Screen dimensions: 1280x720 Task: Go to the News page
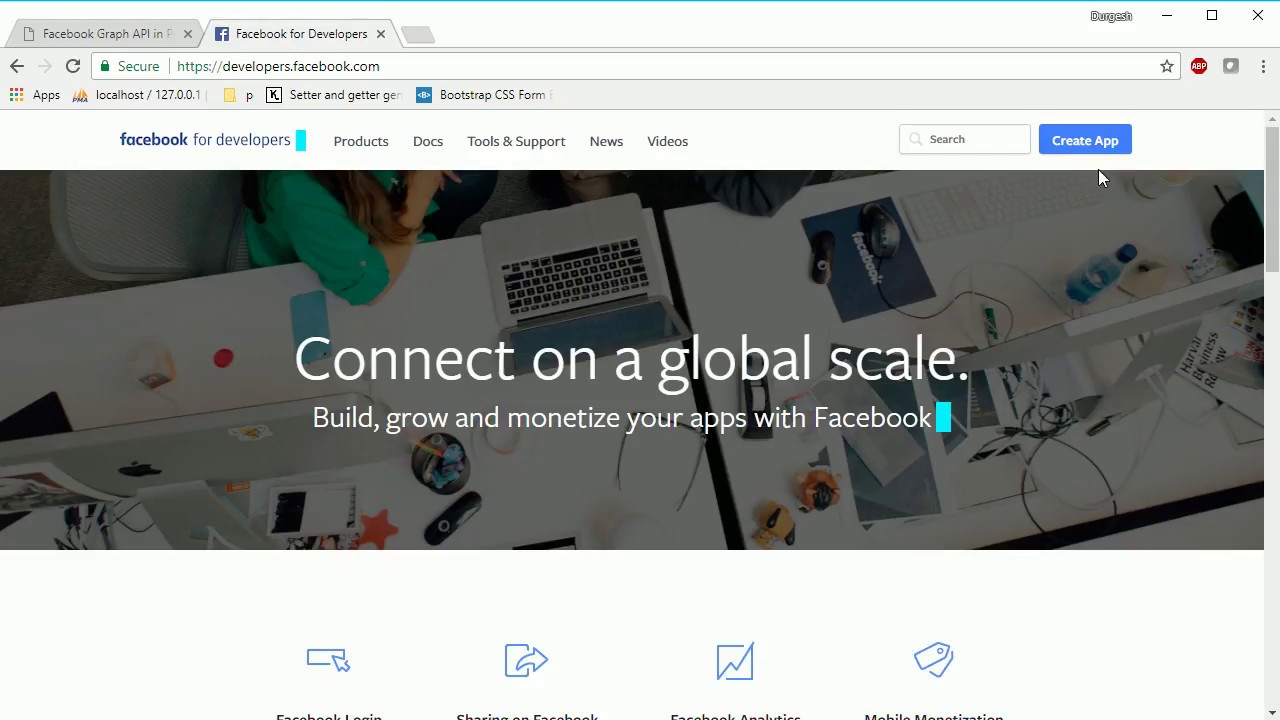(x=606, y=141)
